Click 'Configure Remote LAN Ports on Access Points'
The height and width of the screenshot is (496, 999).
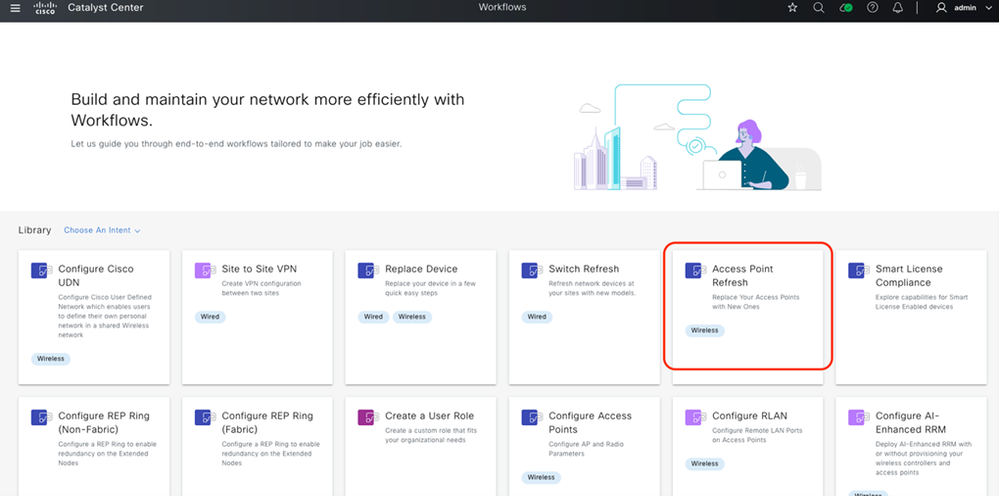[757, 435]
